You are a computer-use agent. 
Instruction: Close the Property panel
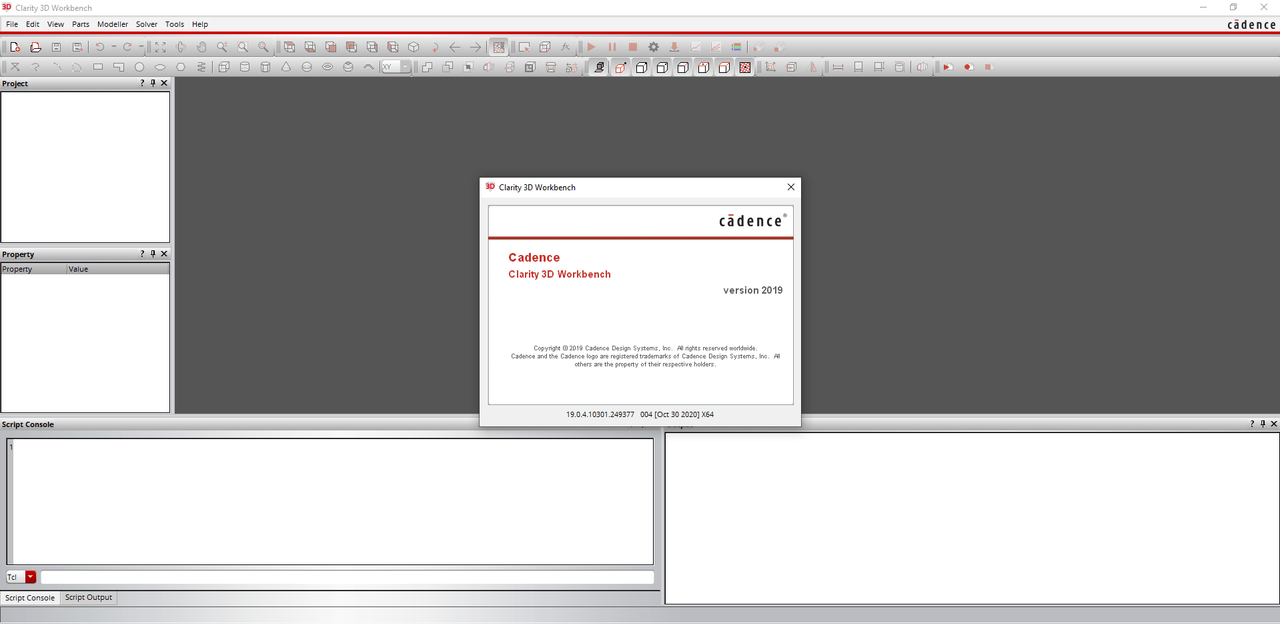[164, 254]
